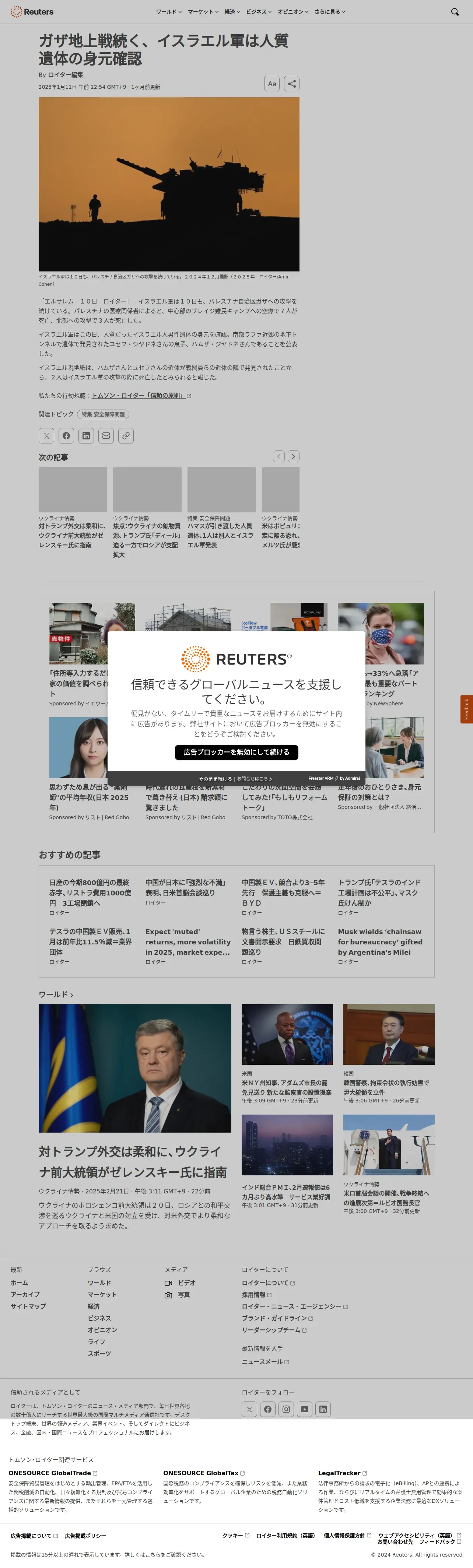The width and height of the screenshot is (473, 1568).
Task: Open Musk wields 'chainsaw for bureaucracy' article
Action: (x=381, y=942)
